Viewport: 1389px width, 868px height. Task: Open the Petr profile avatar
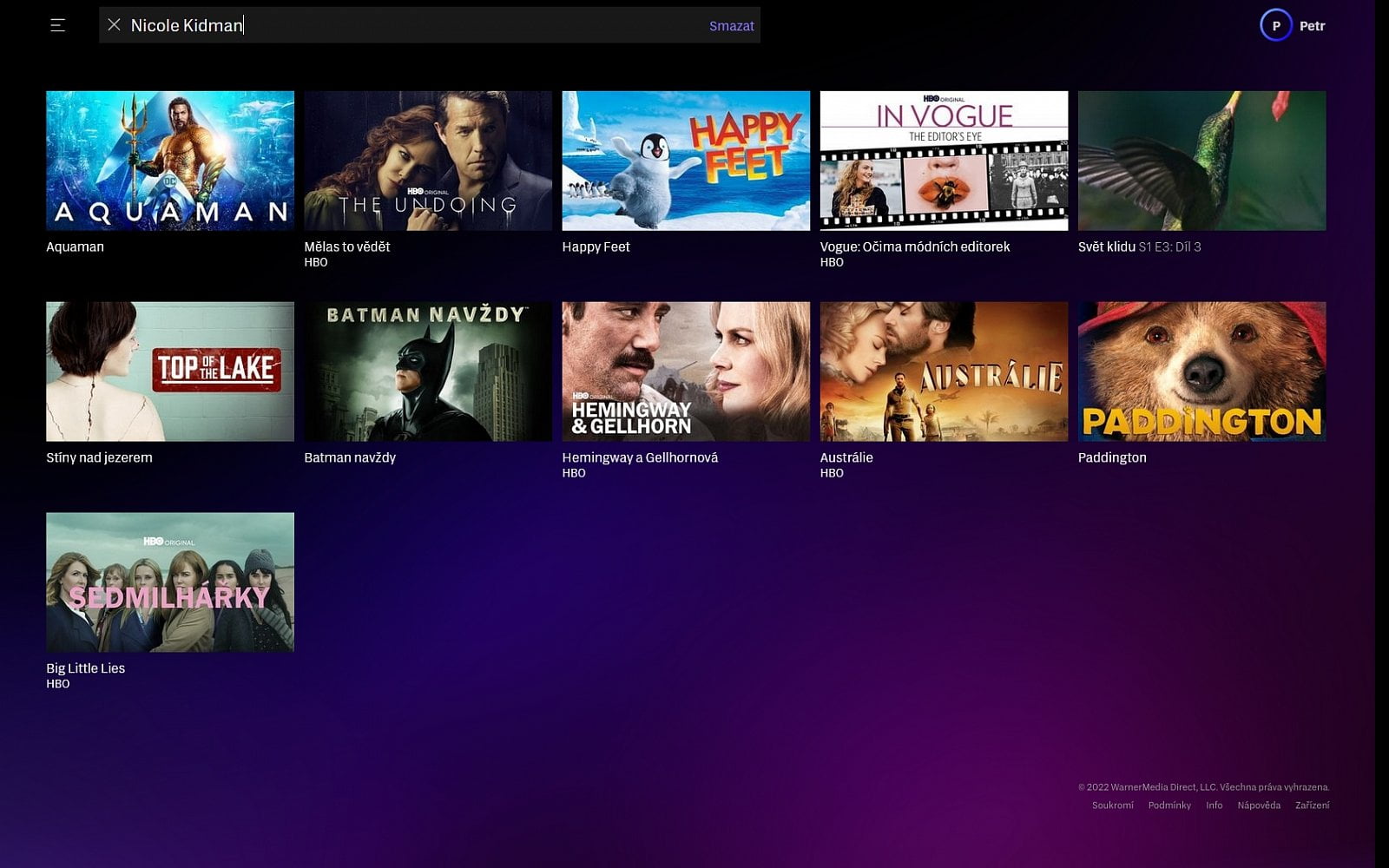(1275, 25)
